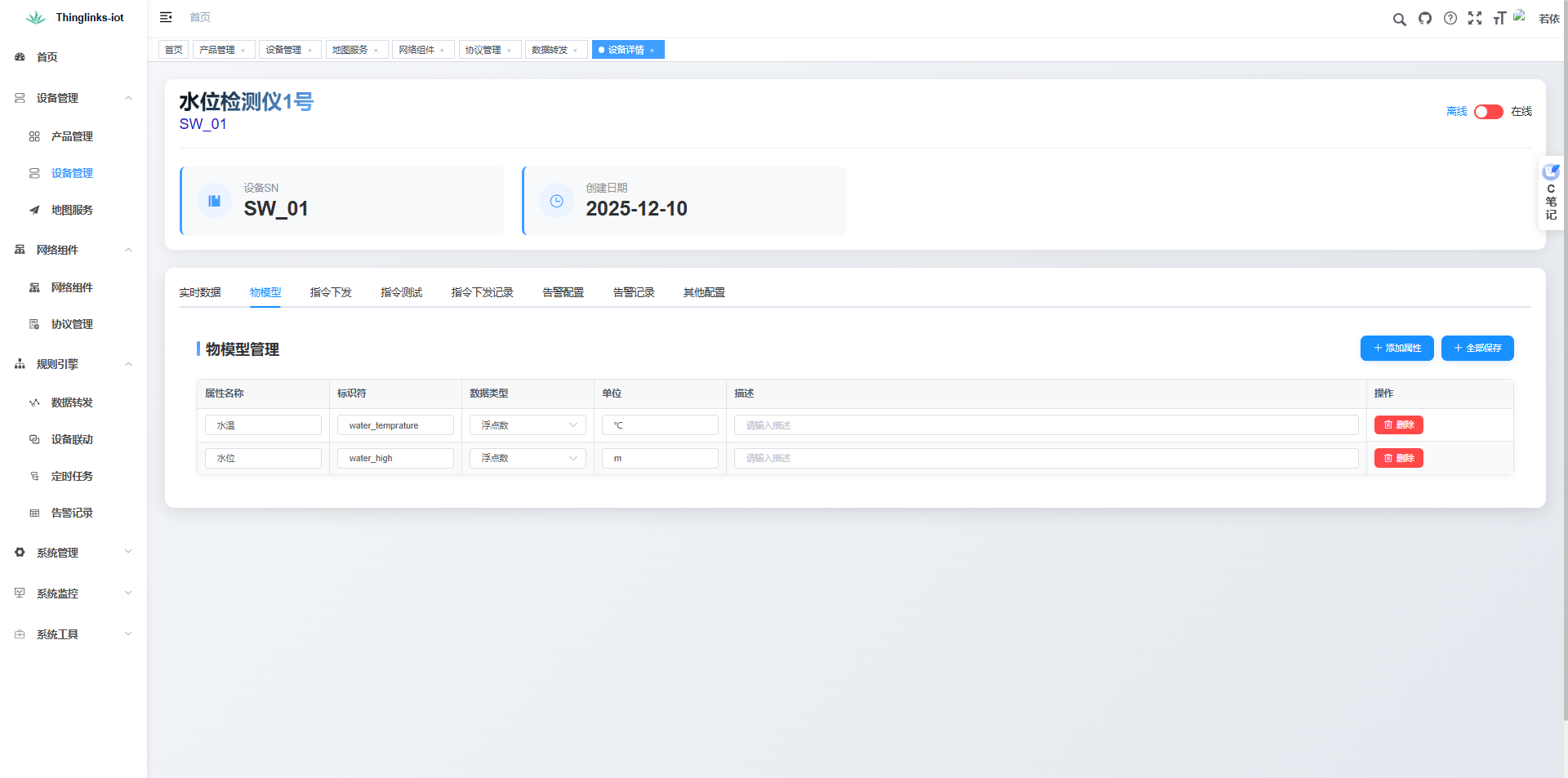Click the help documentation question icon
This screenshot has width=1568, height=778.
(x=1450, y=18)
